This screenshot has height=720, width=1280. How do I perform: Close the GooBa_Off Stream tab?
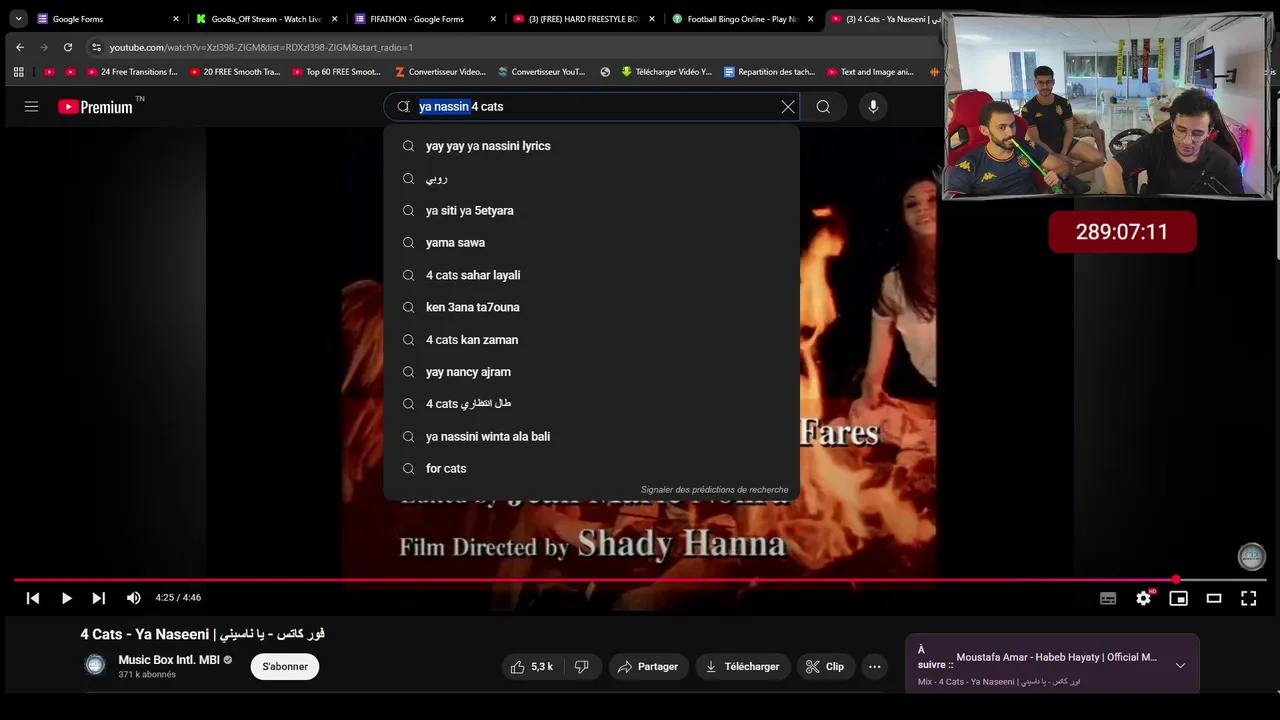click(x=334, y=18)
